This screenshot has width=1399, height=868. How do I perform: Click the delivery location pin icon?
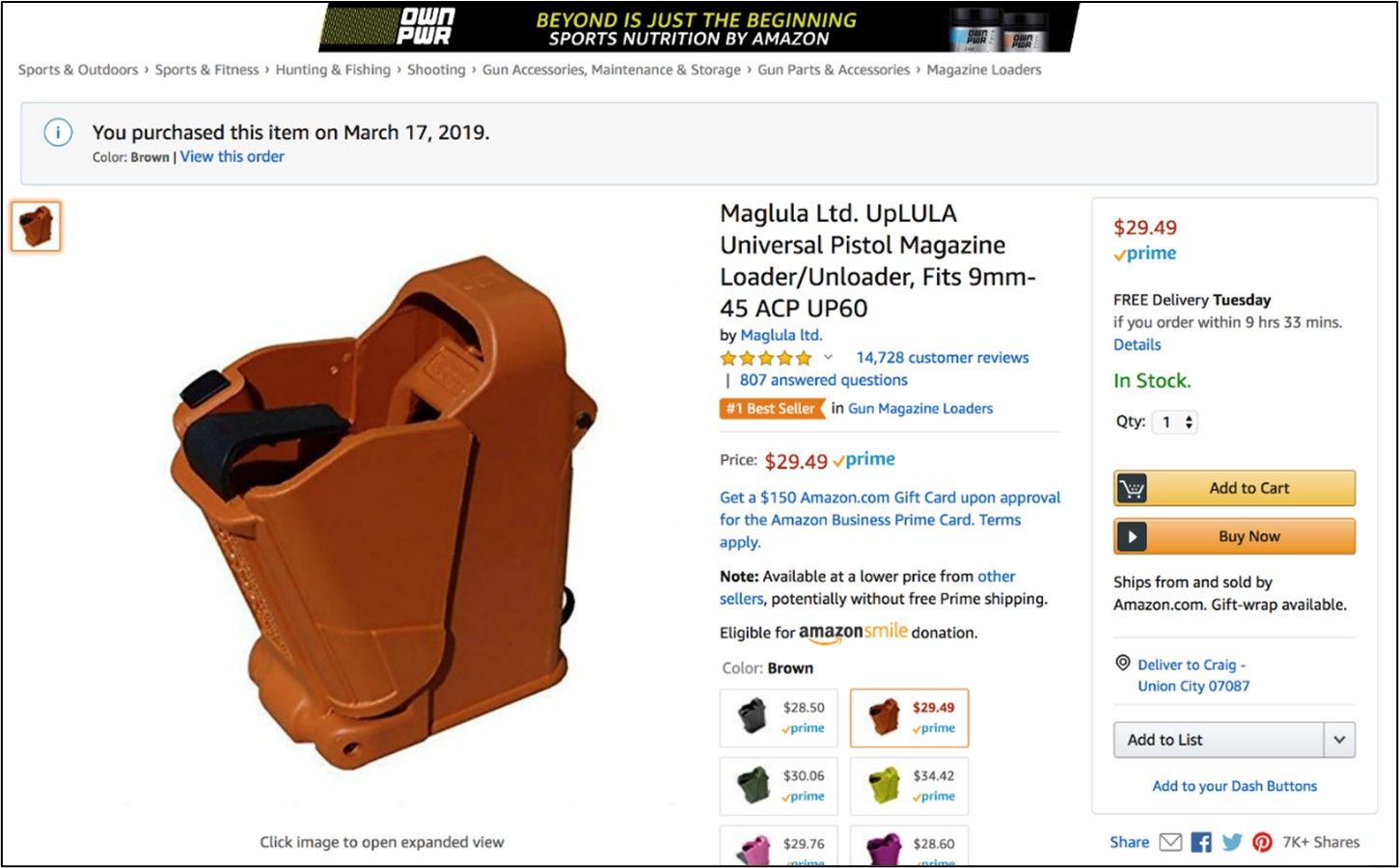click(x=1122, y=664)
